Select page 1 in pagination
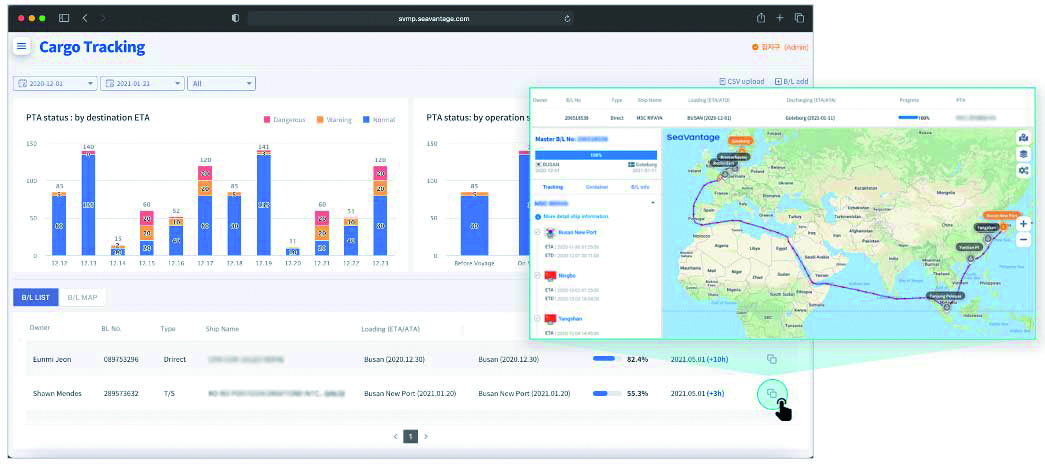The image size is (1045, 466). [x=411, y=437]
